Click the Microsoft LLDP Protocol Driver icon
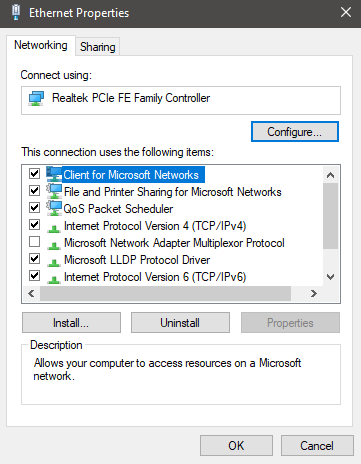 pyautogui.click(x=54, y=262)
